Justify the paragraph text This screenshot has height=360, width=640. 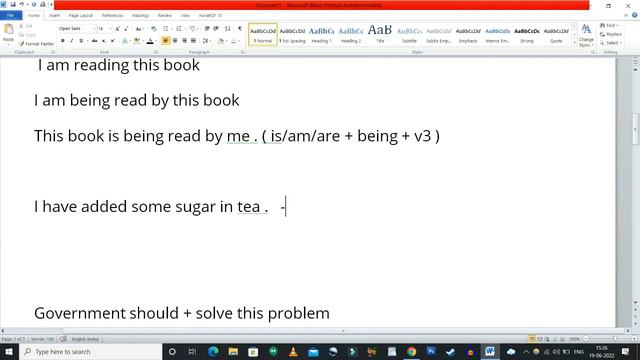[193, 41]
